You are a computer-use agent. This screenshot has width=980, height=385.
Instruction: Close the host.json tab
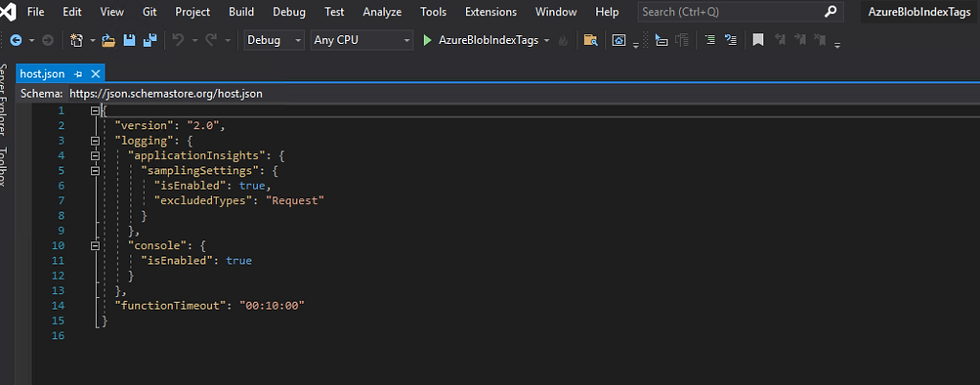coord(95,74)
